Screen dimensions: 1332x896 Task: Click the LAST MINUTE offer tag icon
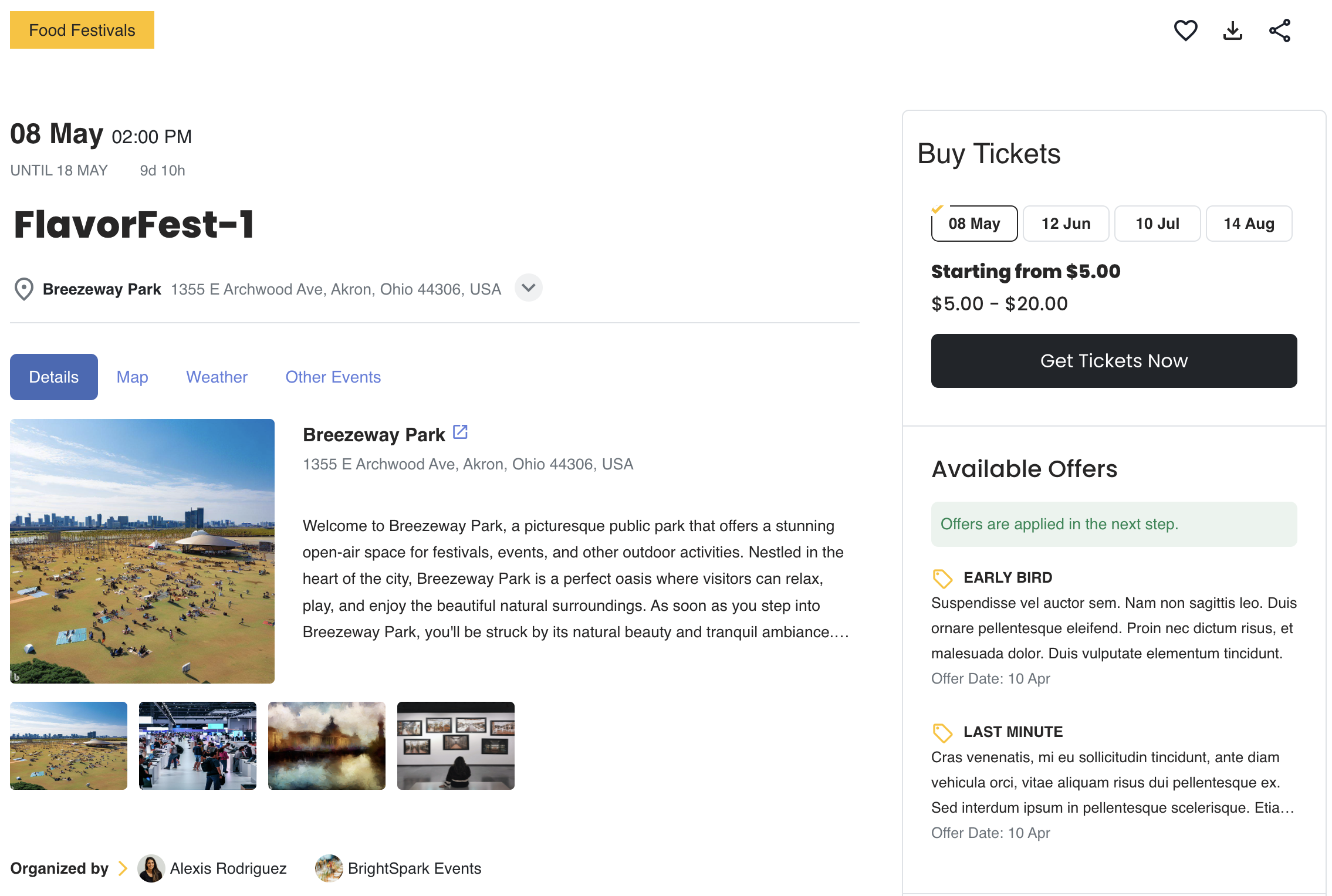click(941, 732)
